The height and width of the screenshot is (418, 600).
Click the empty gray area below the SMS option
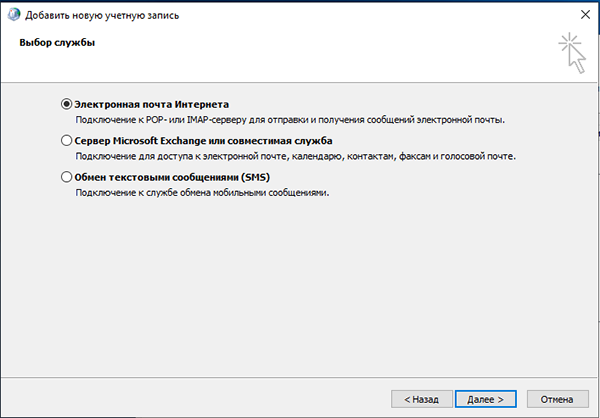(298, 287)
